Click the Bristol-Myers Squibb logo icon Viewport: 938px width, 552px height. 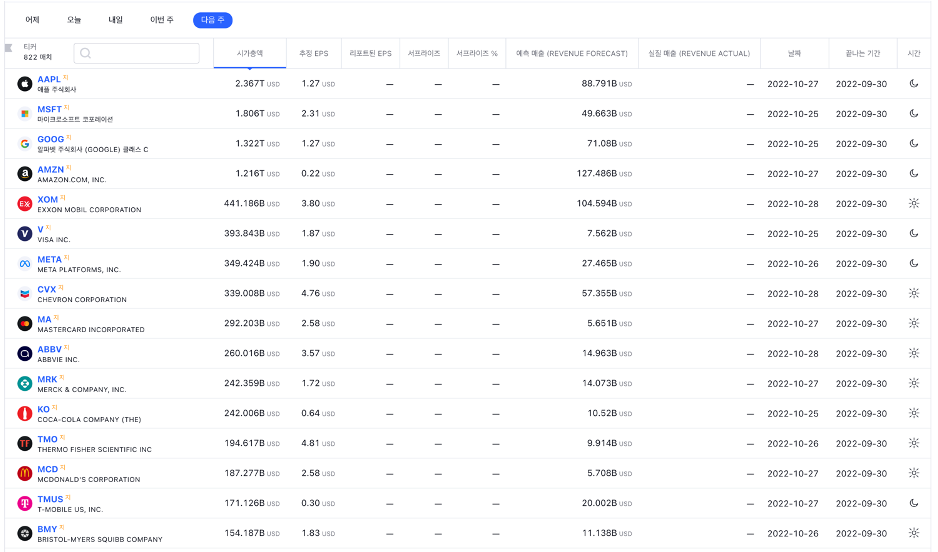coord(25,533)
